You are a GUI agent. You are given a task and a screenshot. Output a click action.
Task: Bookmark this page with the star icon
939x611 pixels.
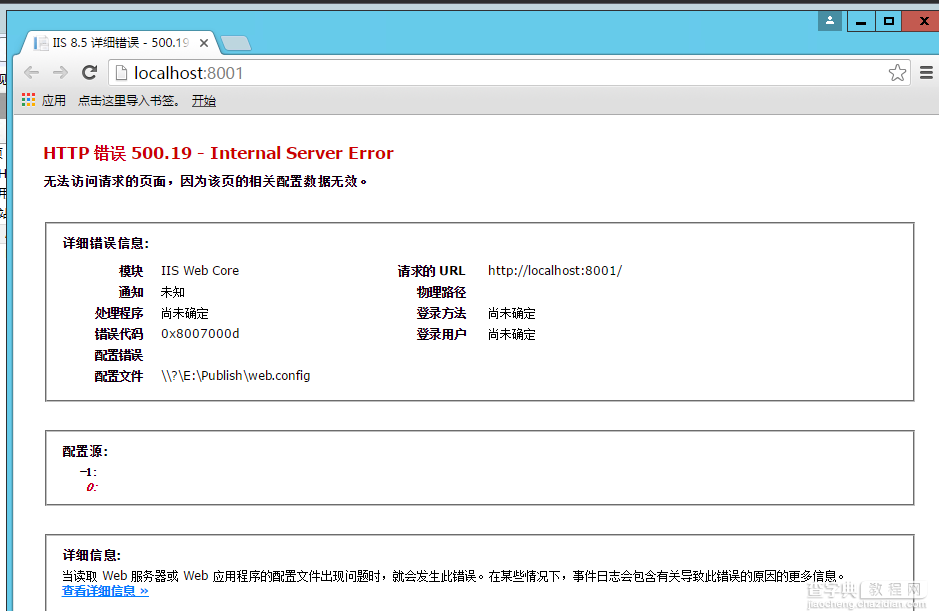(x=897, y=73)
